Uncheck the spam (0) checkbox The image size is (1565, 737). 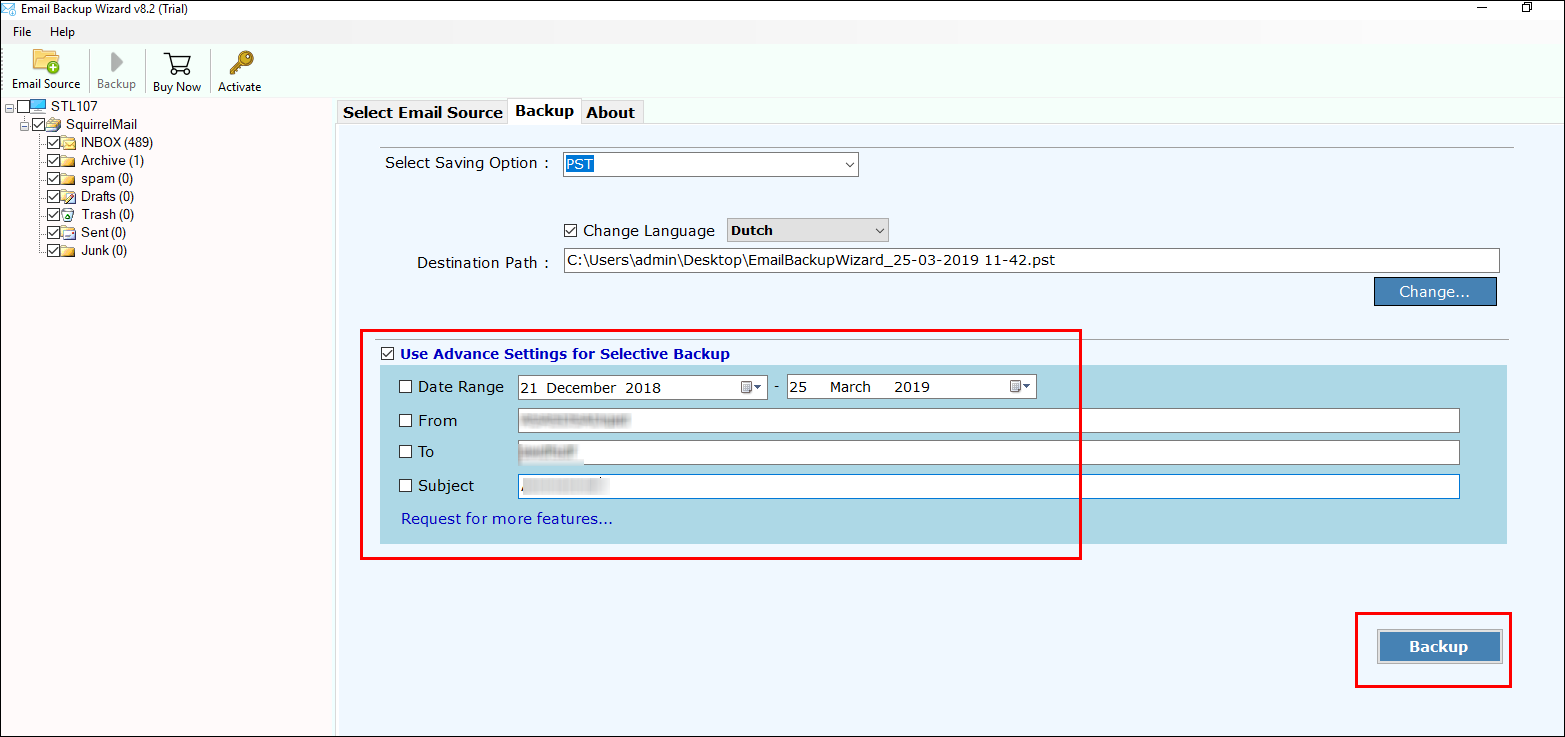[54, 179]
